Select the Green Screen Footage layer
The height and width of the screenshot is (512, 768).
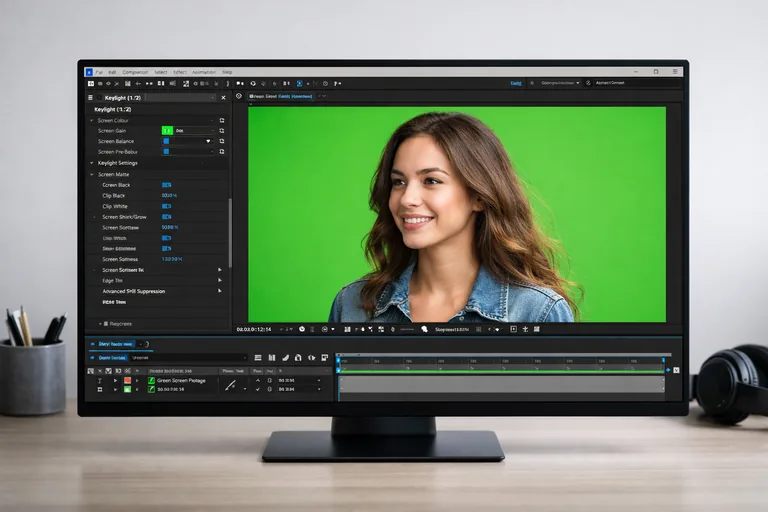[x=178, y=380]
